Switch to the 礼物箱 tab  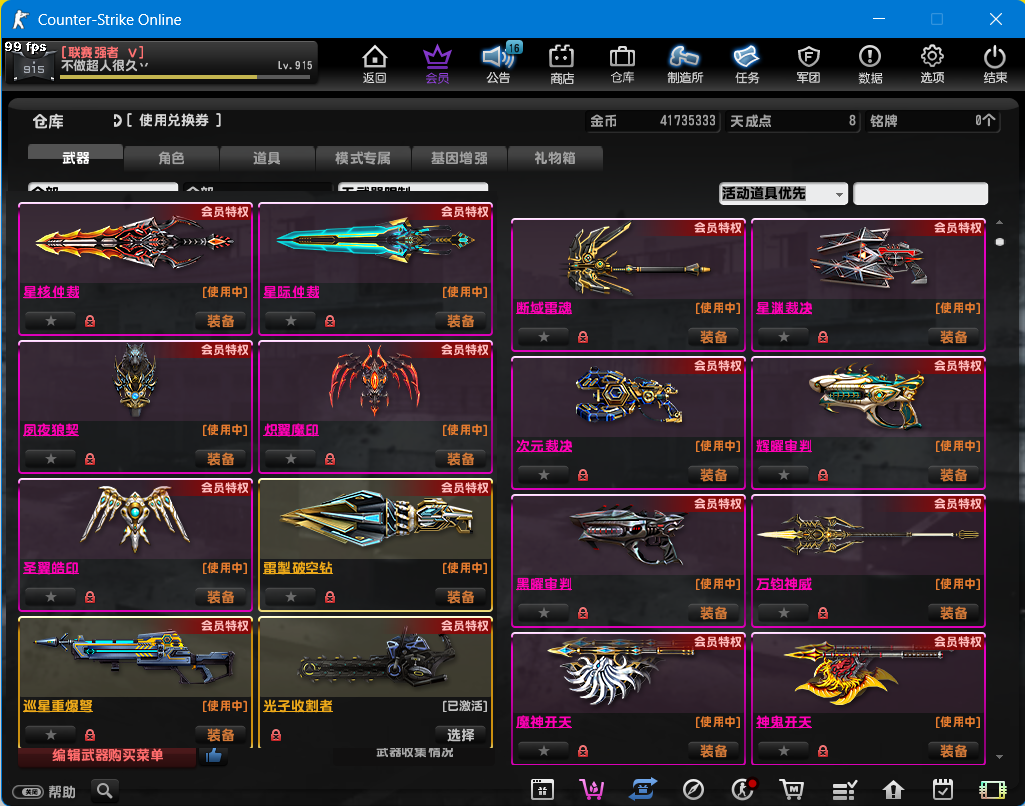click(555, 158)
